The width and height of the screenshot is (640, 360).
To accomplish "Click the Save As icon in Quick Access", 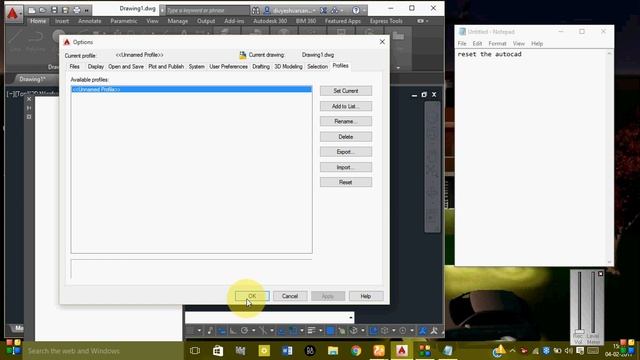I will tap(65, 10).
